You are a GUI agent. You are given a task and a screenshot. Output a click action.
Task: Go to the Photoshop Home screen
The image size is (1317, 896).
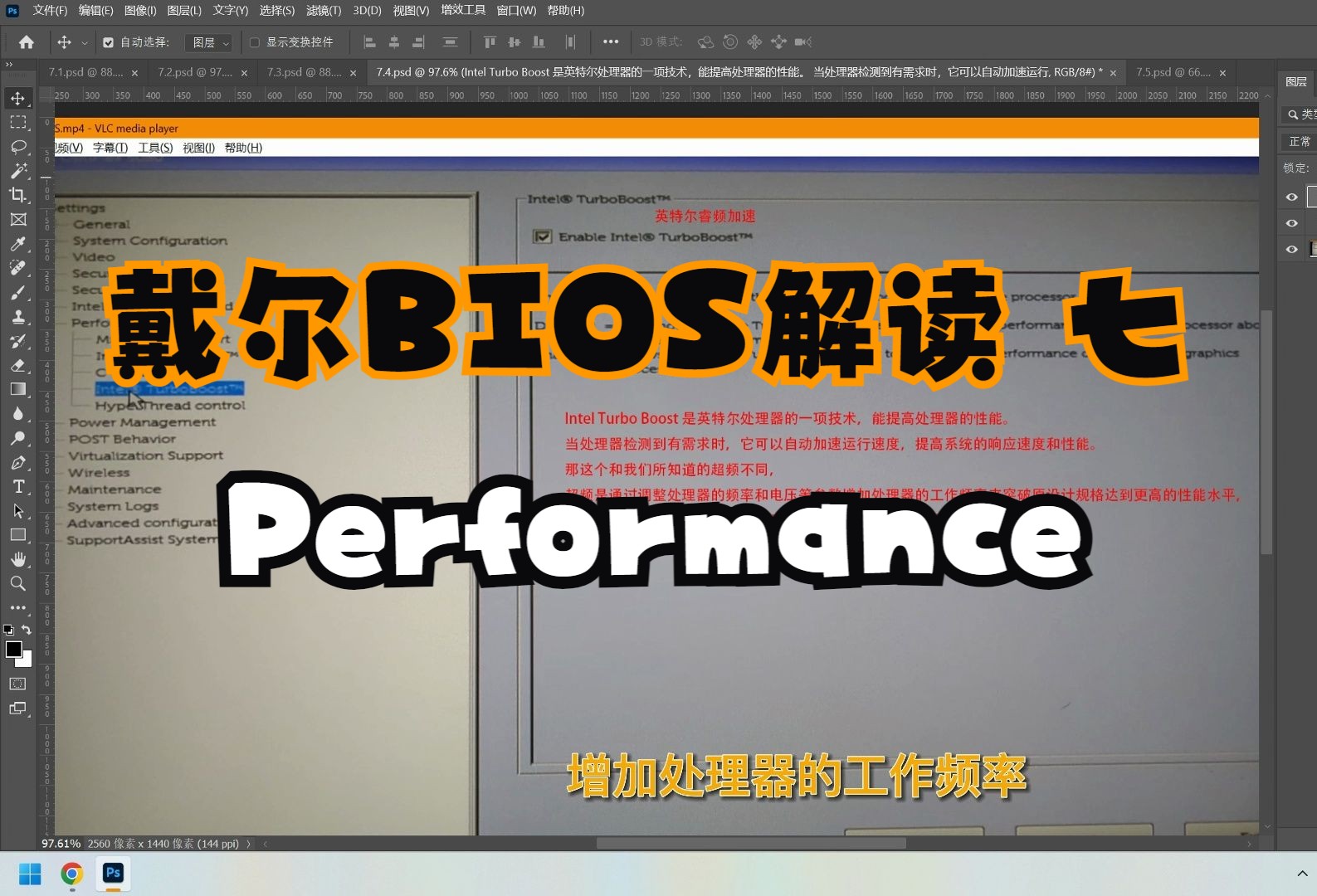(27, 41)
